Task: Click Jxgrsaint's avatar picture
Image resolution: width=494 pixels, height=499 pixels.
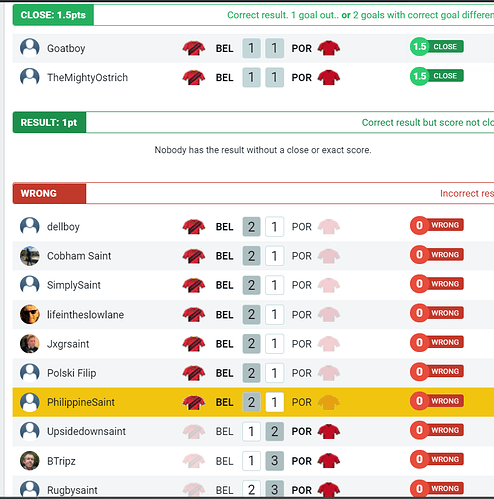Action: click(30, 344)
